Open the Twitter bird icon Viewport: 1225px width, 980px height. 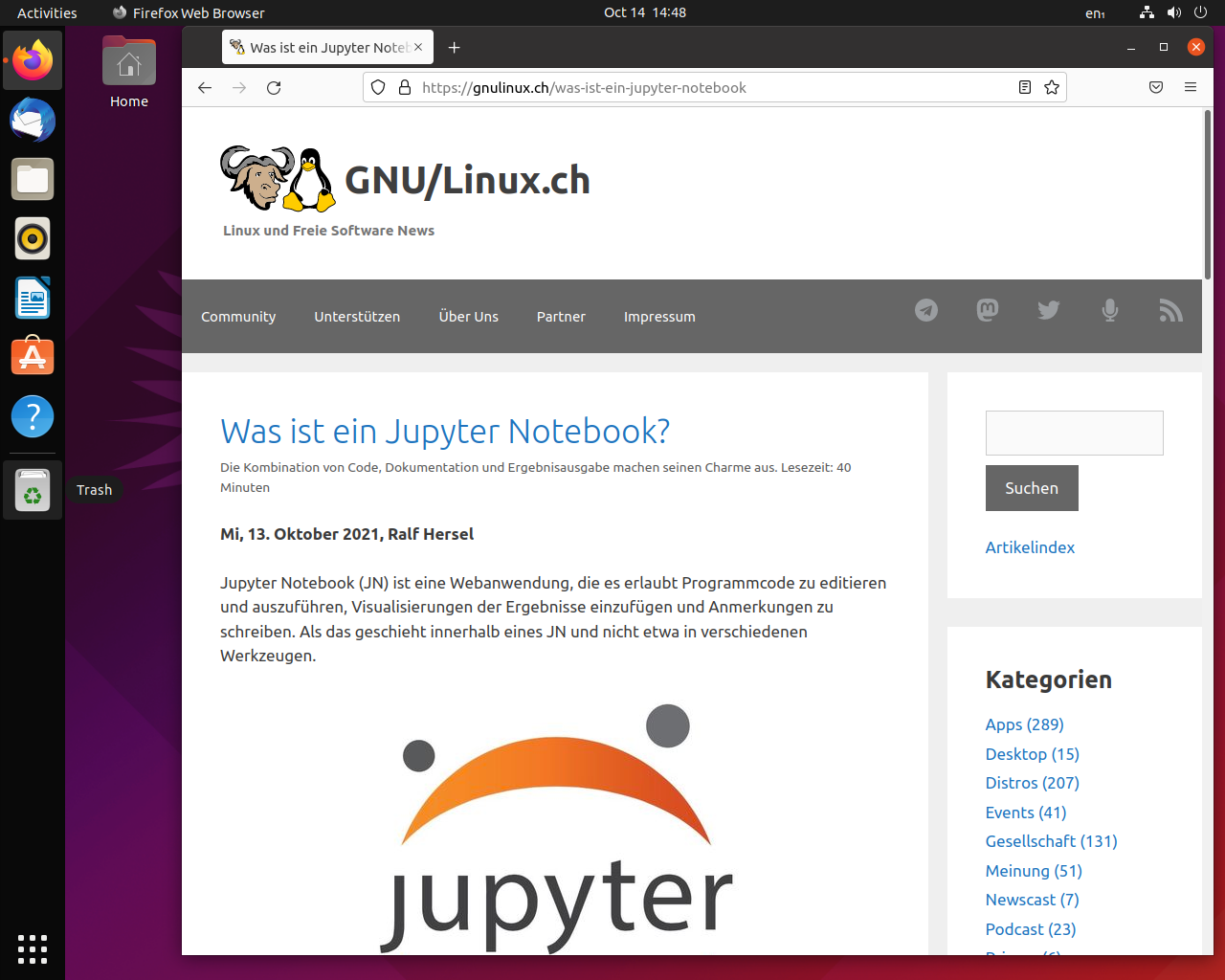point(1049,310)
